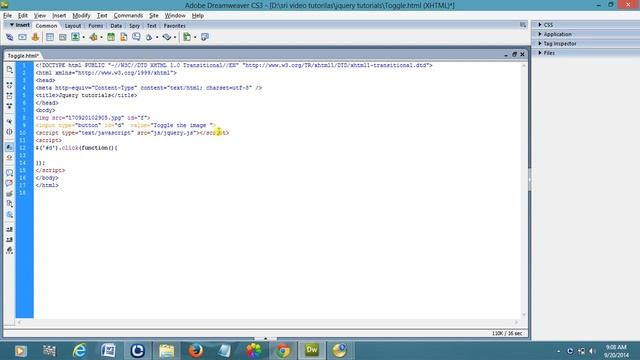Image resolution: width=640 pixels, height=360 pixels.
Task: Insert the Date with calendar icon
Action: [111, 37]
